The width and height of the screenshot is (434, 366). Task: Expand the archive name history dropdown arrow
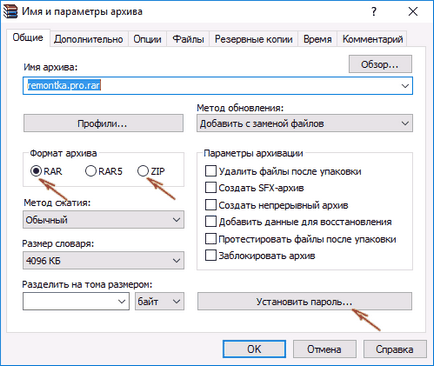click(405, 86)
